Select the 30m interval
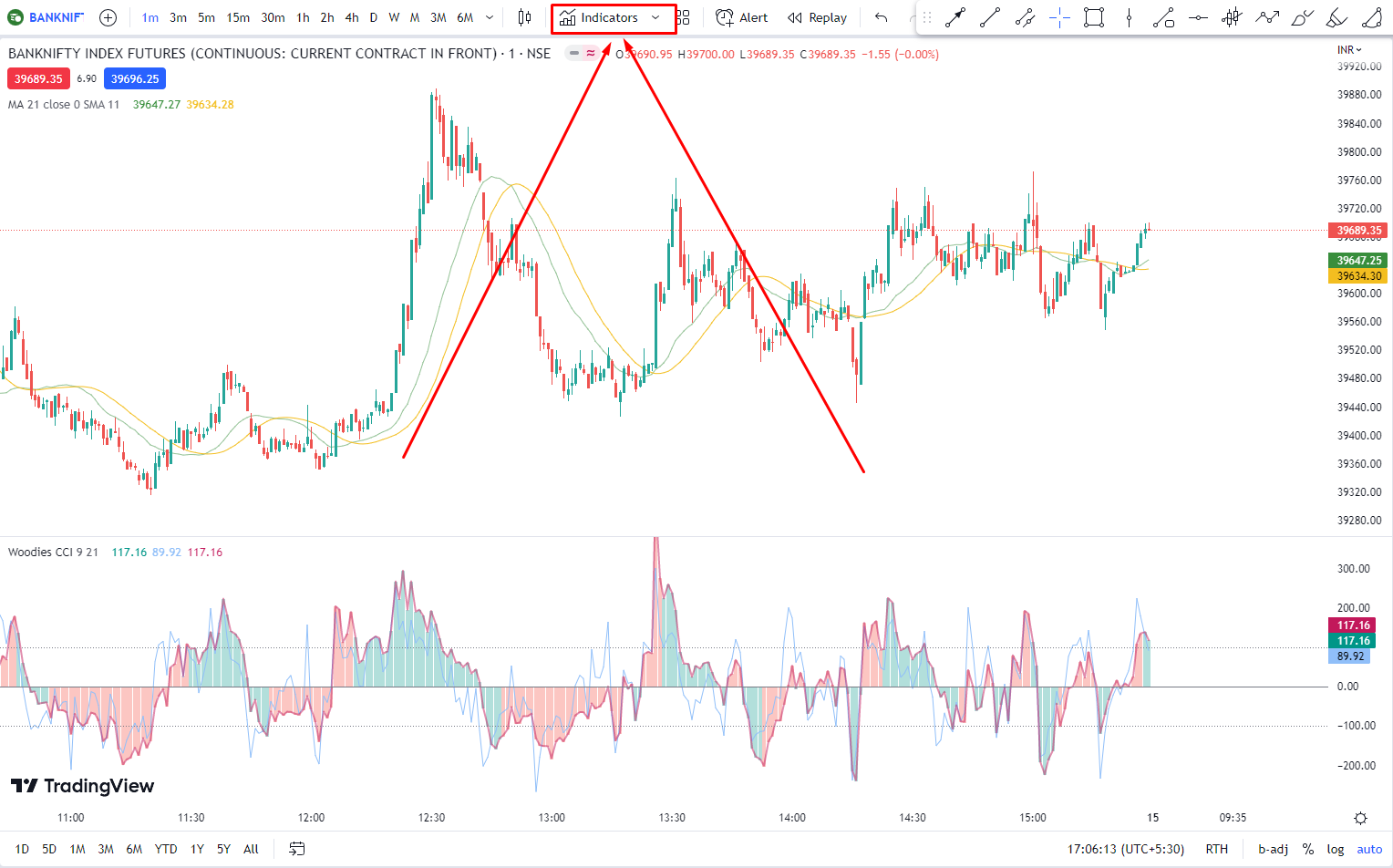This screenshot has height=868, width=1393. (273, 16)
